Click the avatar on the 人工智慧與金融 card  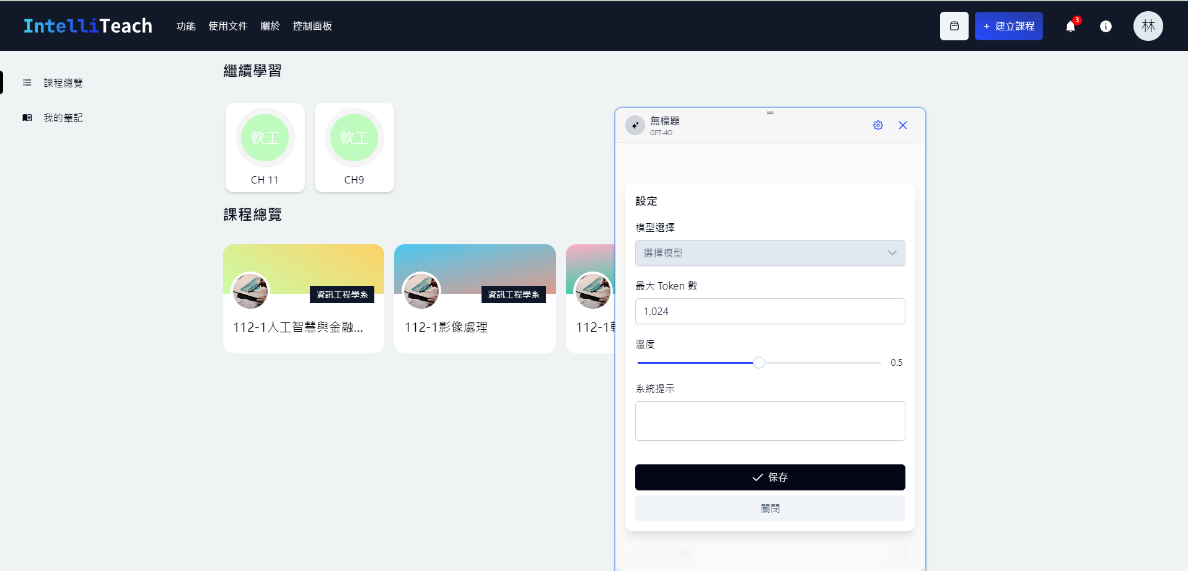(250, 291)
